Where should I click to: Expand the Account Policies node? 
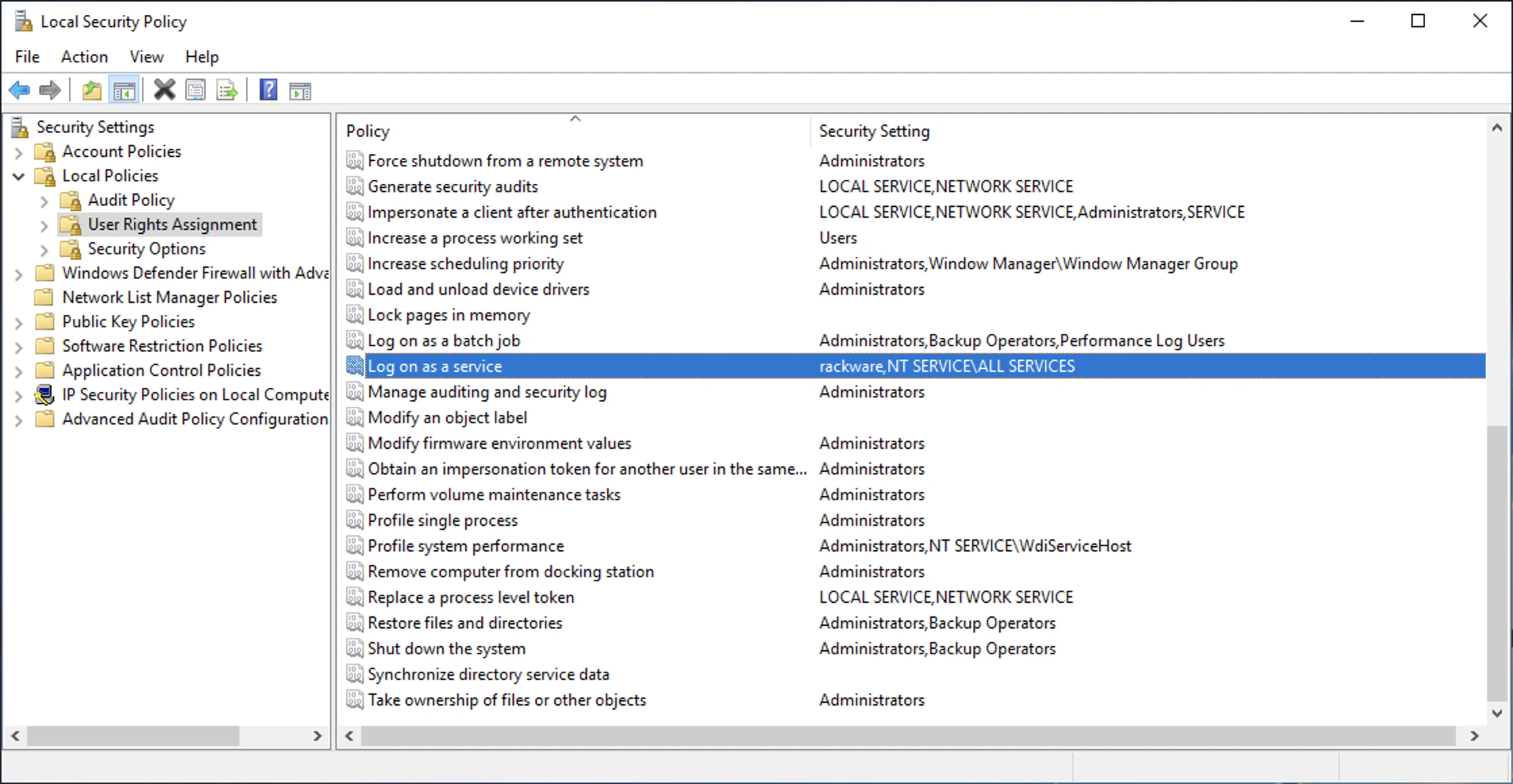point(19,153)
